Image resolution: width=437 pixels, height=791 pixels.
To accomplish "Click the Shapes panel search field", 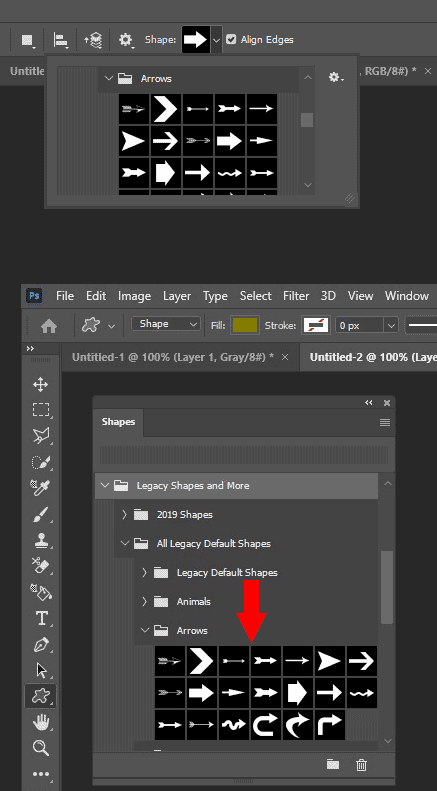I will 244,455.
